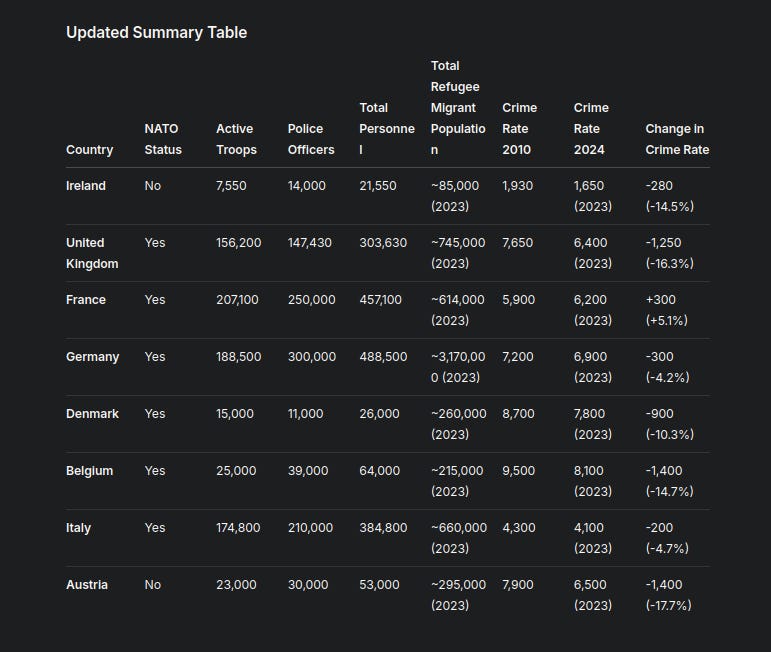Viewport: 771px width, 652px height.
Task: Select the 'Updated Summary Table' heading
Action: click(x=156, y=32)
